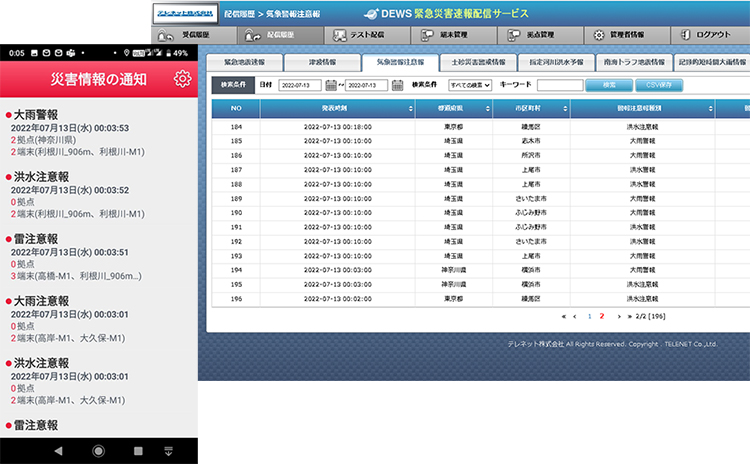Tap the hide-keyboard arrow in phone navigation bar
The width and height of the screenshot is (750, 464).
[168, 451]
